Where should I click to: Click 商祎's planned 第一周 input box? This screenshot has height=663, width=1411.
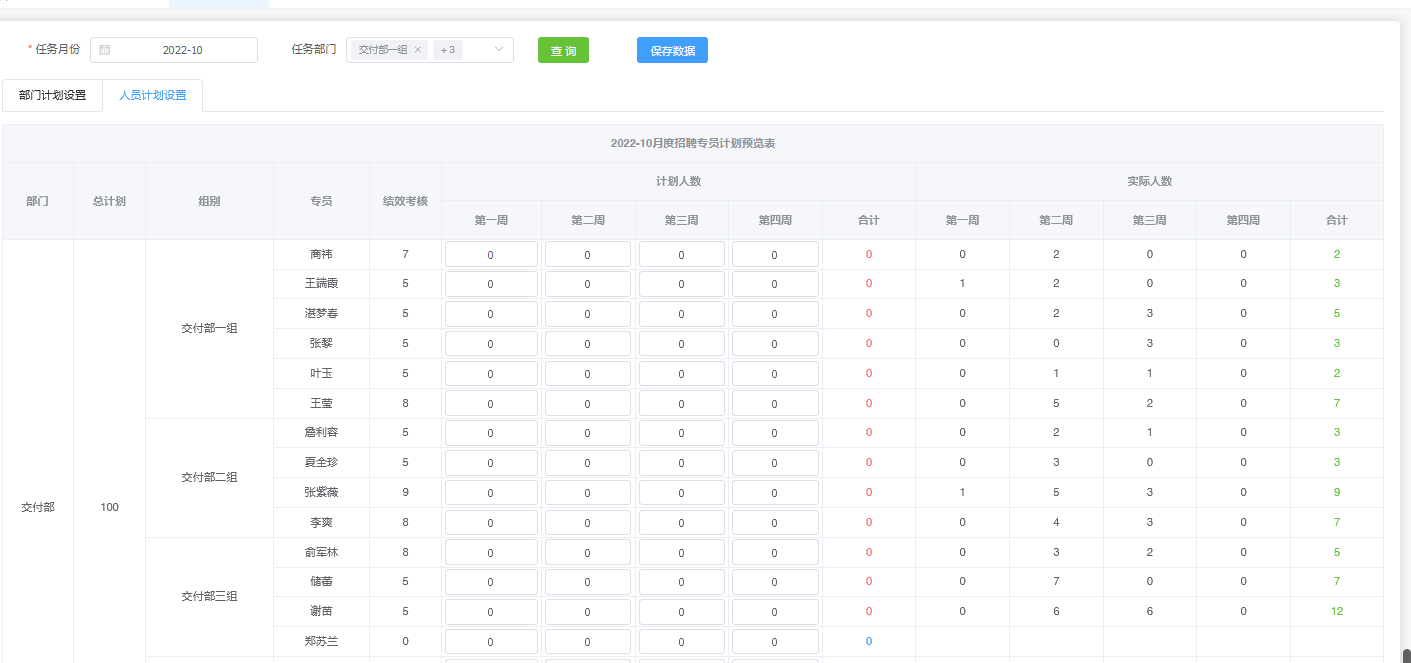click(x=491, y=255)
